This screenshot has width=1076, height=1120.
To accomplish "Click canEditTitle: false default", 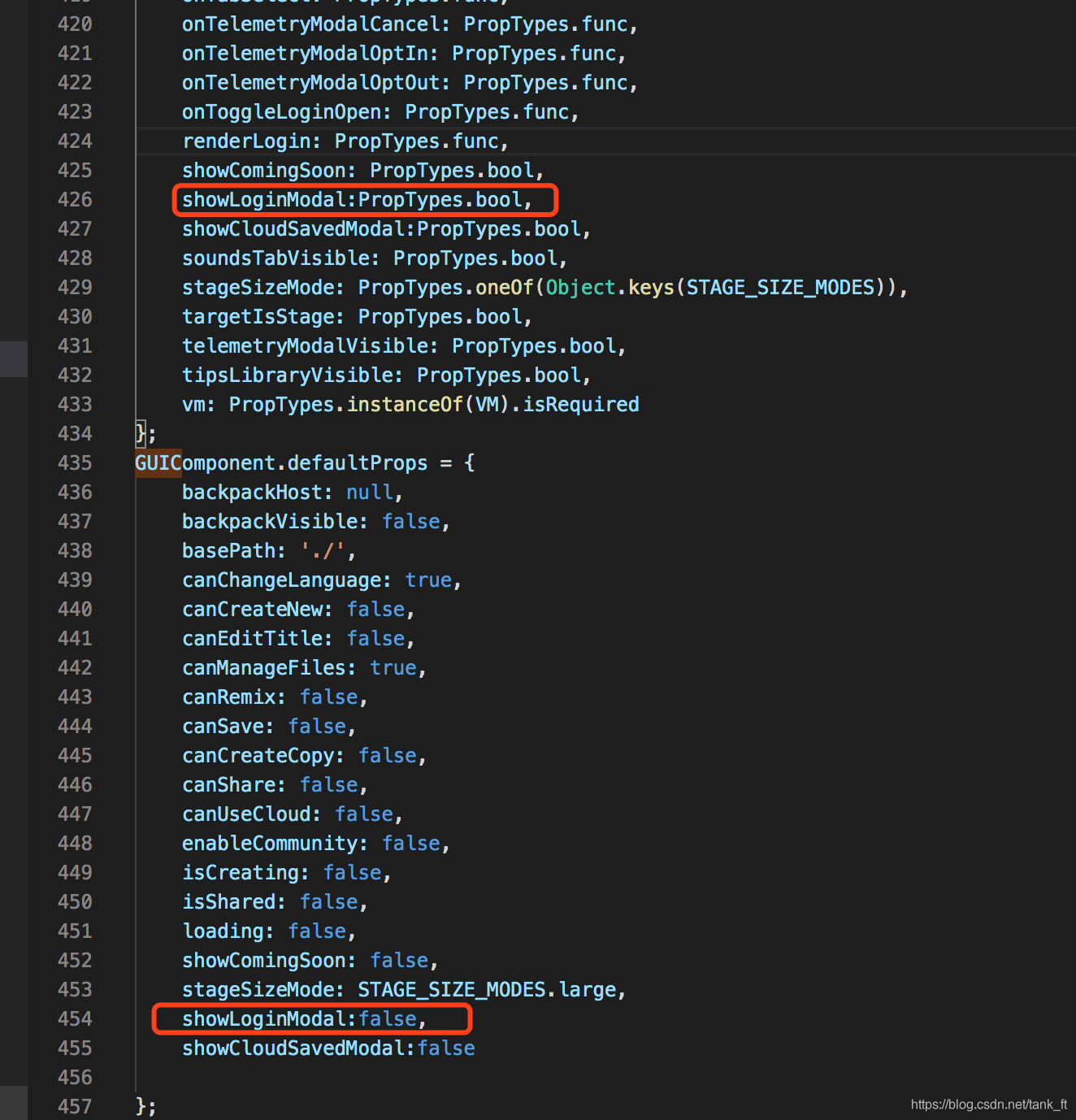I will 298,639.
